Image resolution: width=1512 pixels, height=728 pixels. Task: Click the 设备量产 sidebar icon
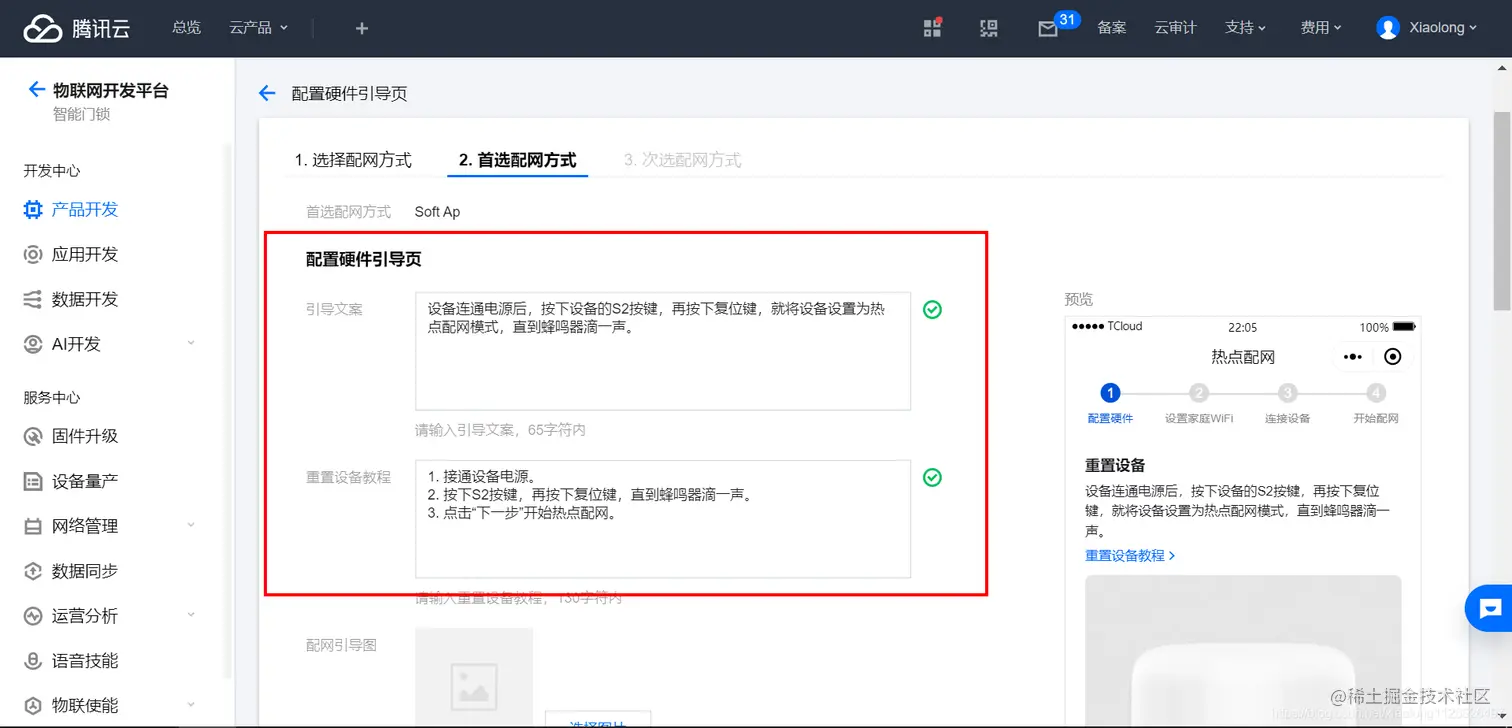pyautogui.click(x=33, y=481)
